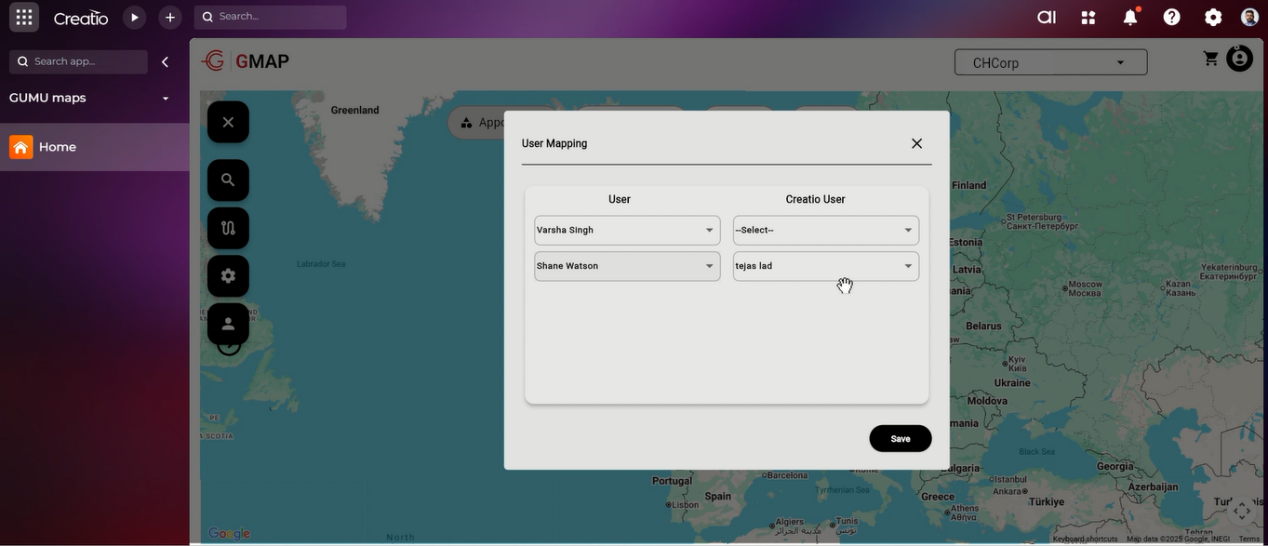Click the Creatio User column header
Viewport: 1268px width, 546px height.
pyautogui.click(x=815, y=199)
